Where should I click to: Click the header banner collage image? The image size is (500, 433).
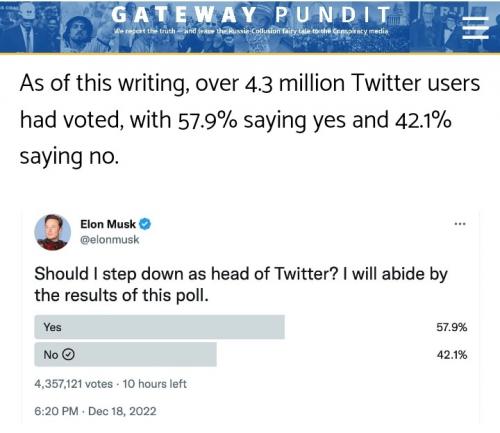click(250, 26)
